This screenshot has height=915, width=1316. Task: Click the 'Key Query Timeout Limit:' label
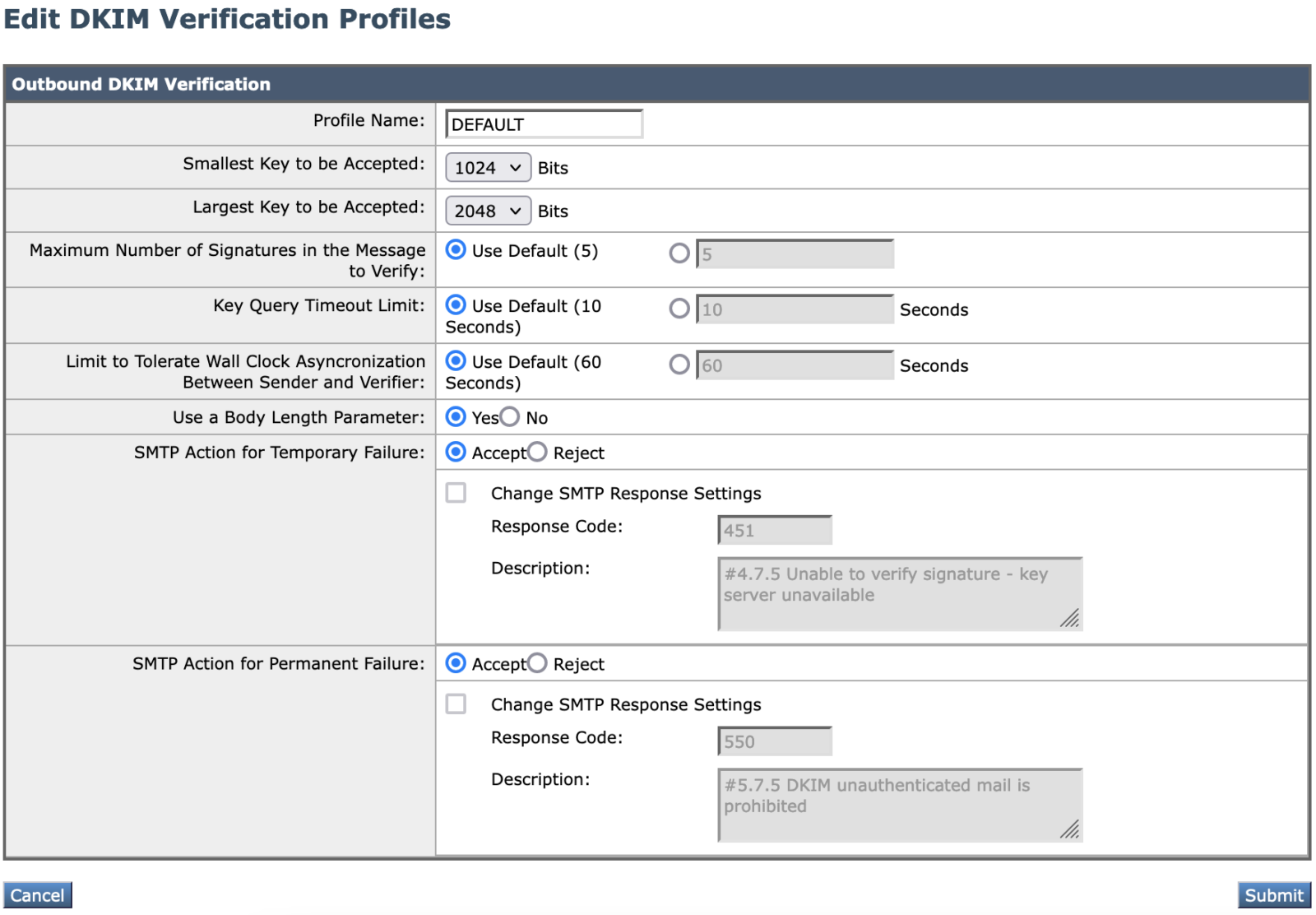tap(319, 305)
